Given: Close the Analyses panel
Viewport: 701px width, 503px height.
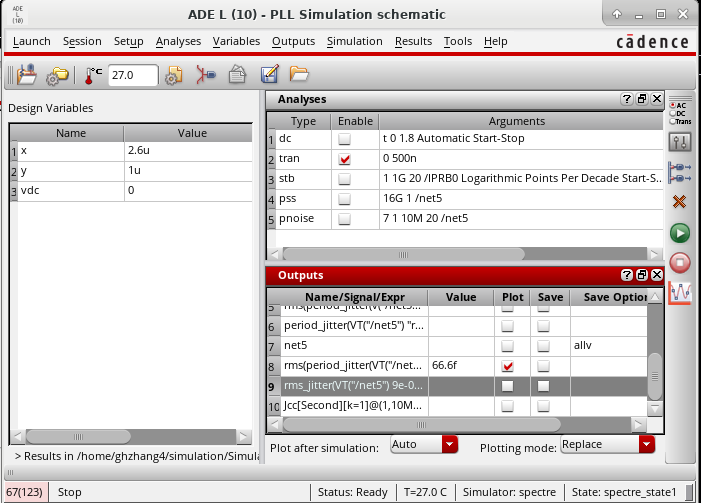Looking at the screenshot, I should tap(657, 99).
